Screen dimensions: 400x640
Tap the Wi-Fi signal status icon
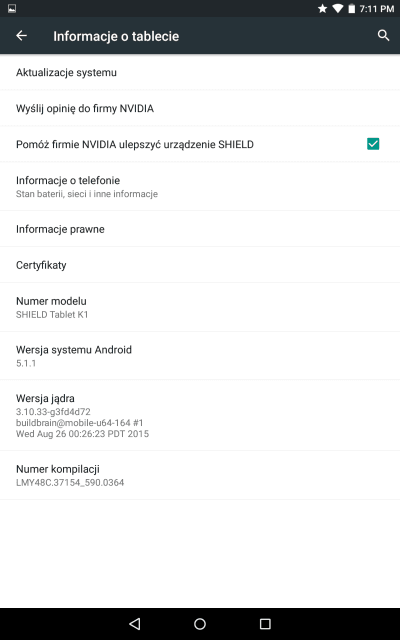coord(338,9)
